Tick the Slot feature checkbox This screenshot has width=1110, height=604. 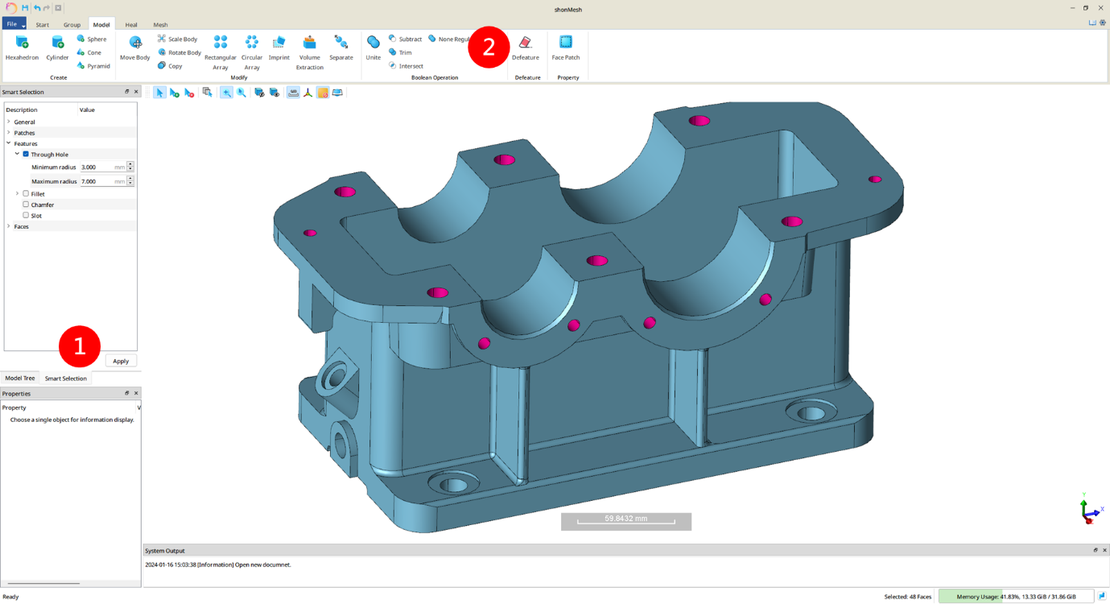tap(26, 215)
